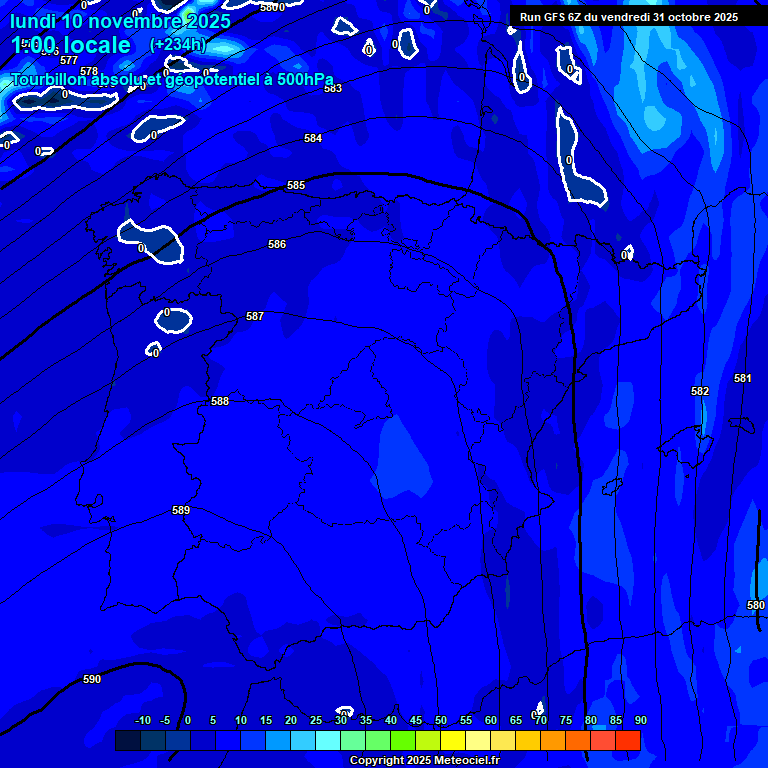Click the yellow legend swatch below 50
This screenshot has width=768, height=768.
453,741
